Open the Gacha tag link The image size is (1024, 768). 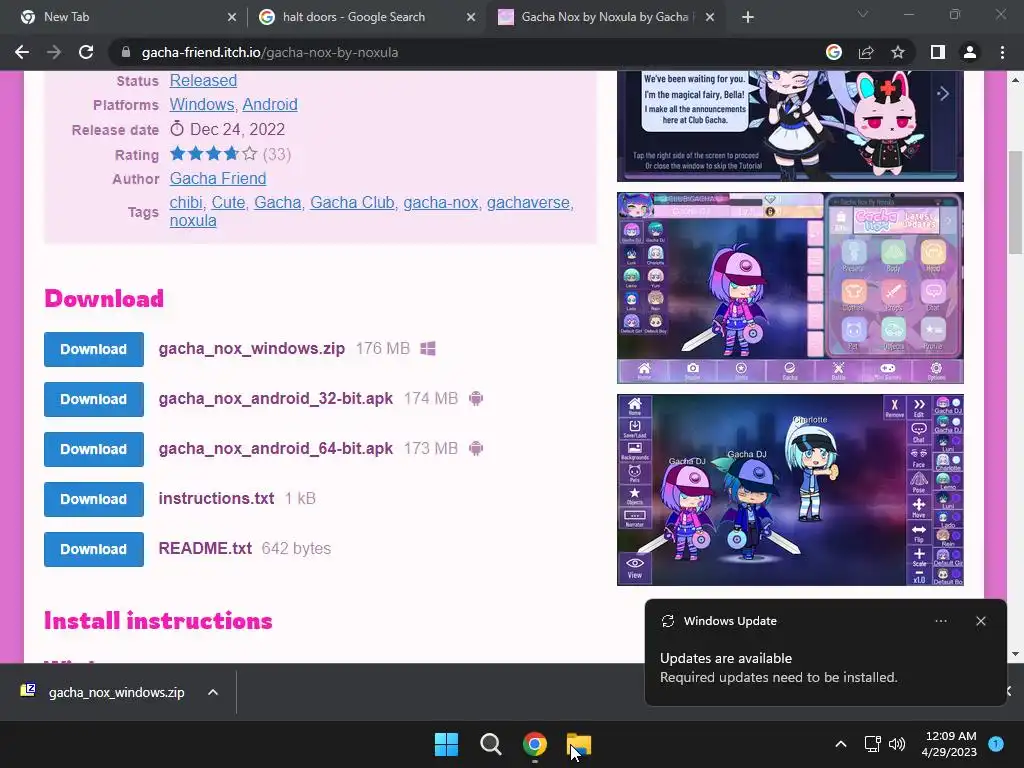click(278, 202)
